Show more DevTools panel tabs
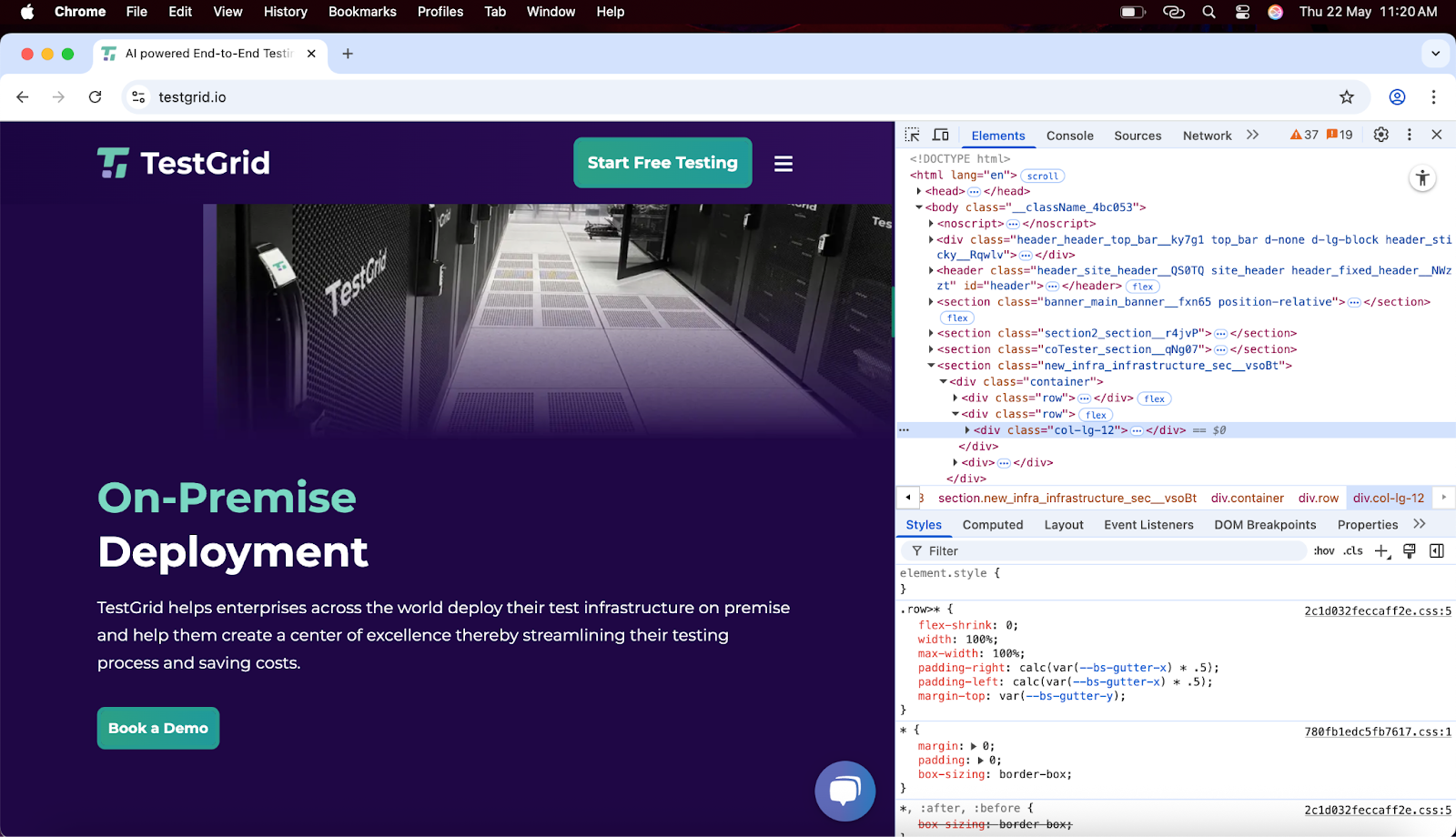This screenshot has width=1456, height=837. coord(1252,135)
